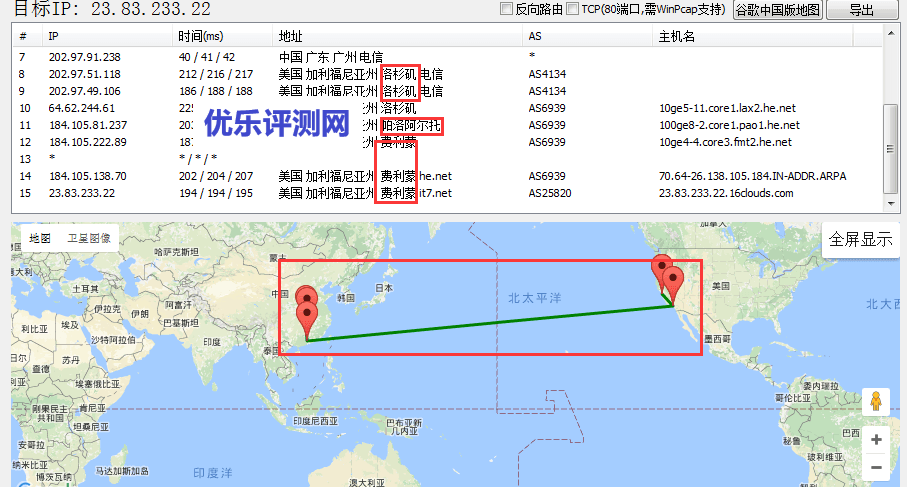Click the Street View pegman icon
Screen dimensions: 907x487
[x=876, y=401]
